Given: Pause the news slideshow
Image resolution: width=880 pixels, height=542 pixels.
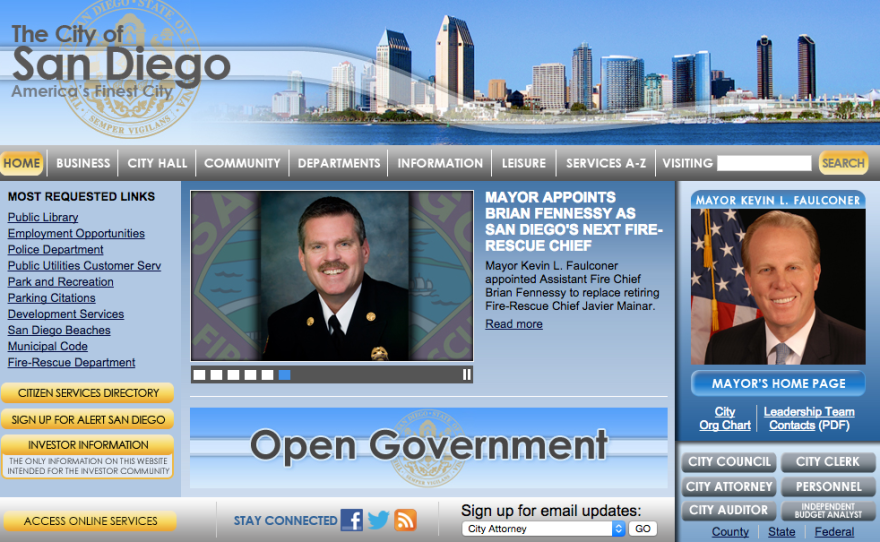Looking at the screenshot, I should [x=466, y=375].
